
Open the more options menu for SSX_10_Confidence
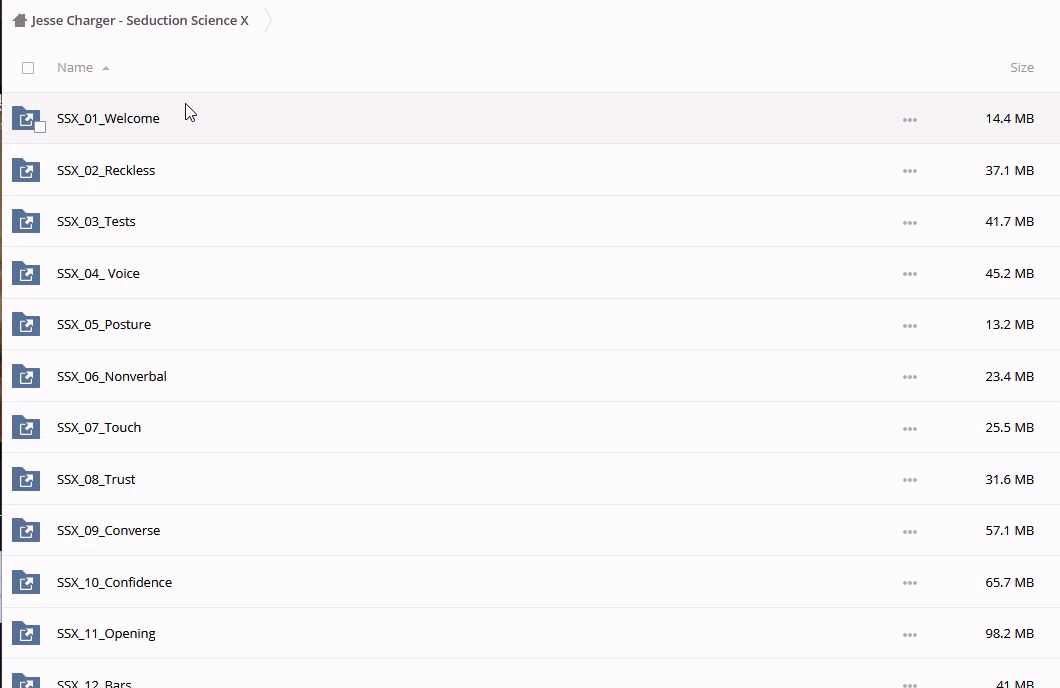tap(909, 583)
